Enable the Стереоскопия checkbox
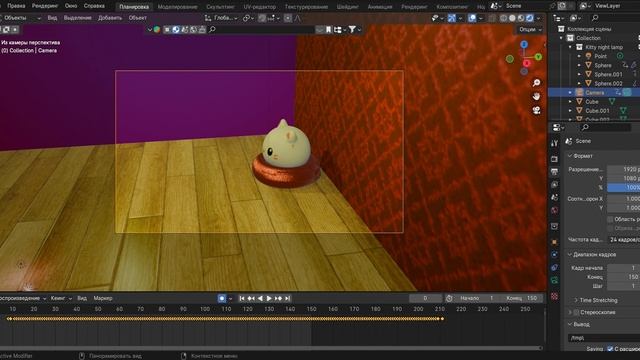 coord(576,312)
